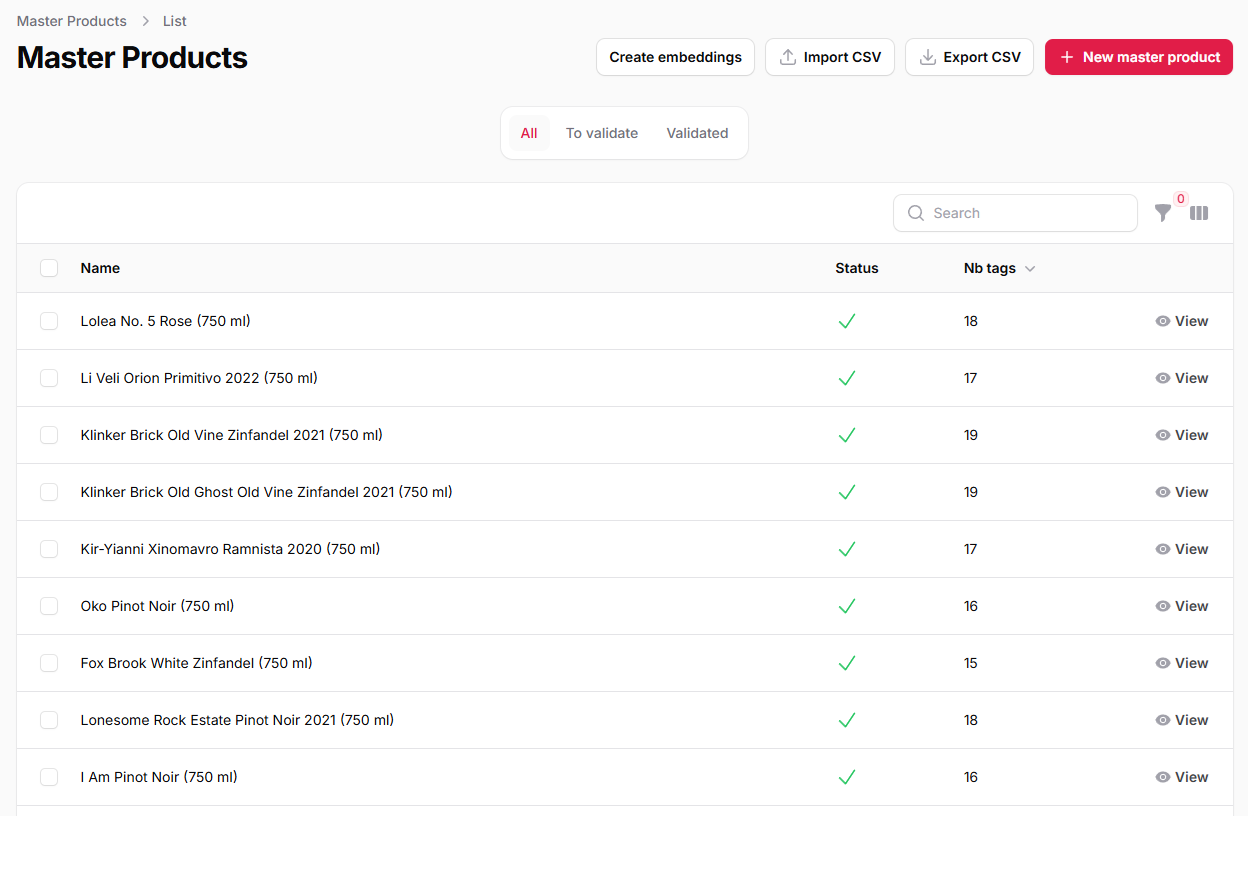Click the status checkmark for Klinker Brick Old Ghost
Viewport: 1248px width, 880px height.
(847, 492)
